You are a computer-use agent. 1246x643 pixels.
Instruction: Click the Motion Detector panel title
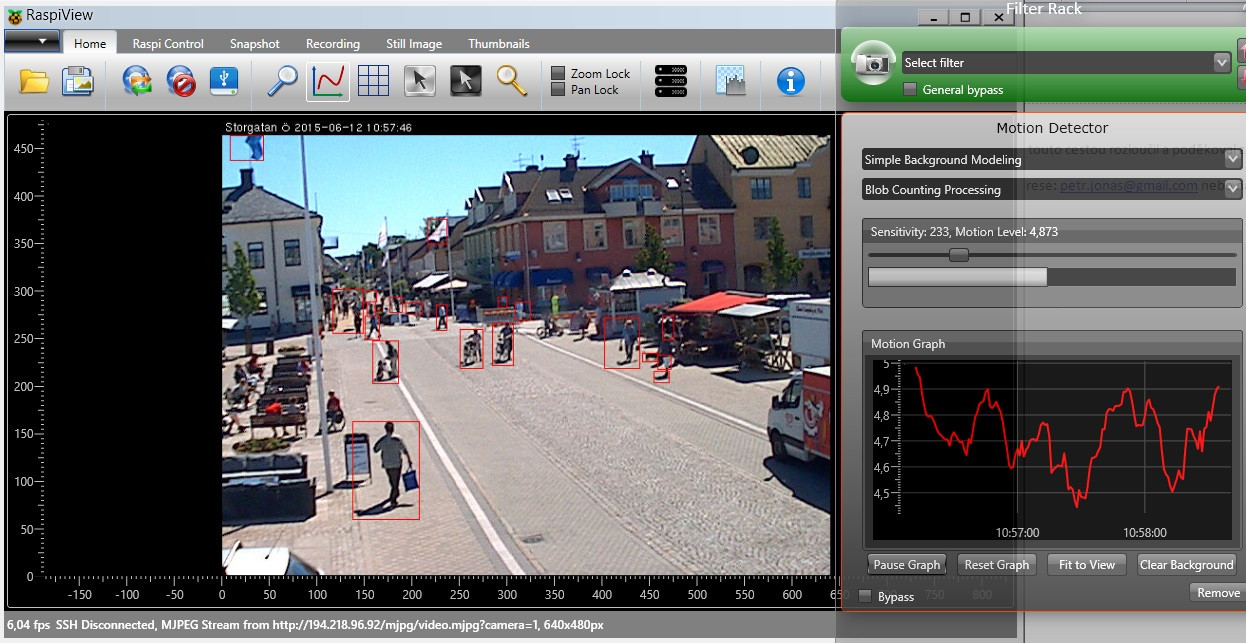point(1052,128)
